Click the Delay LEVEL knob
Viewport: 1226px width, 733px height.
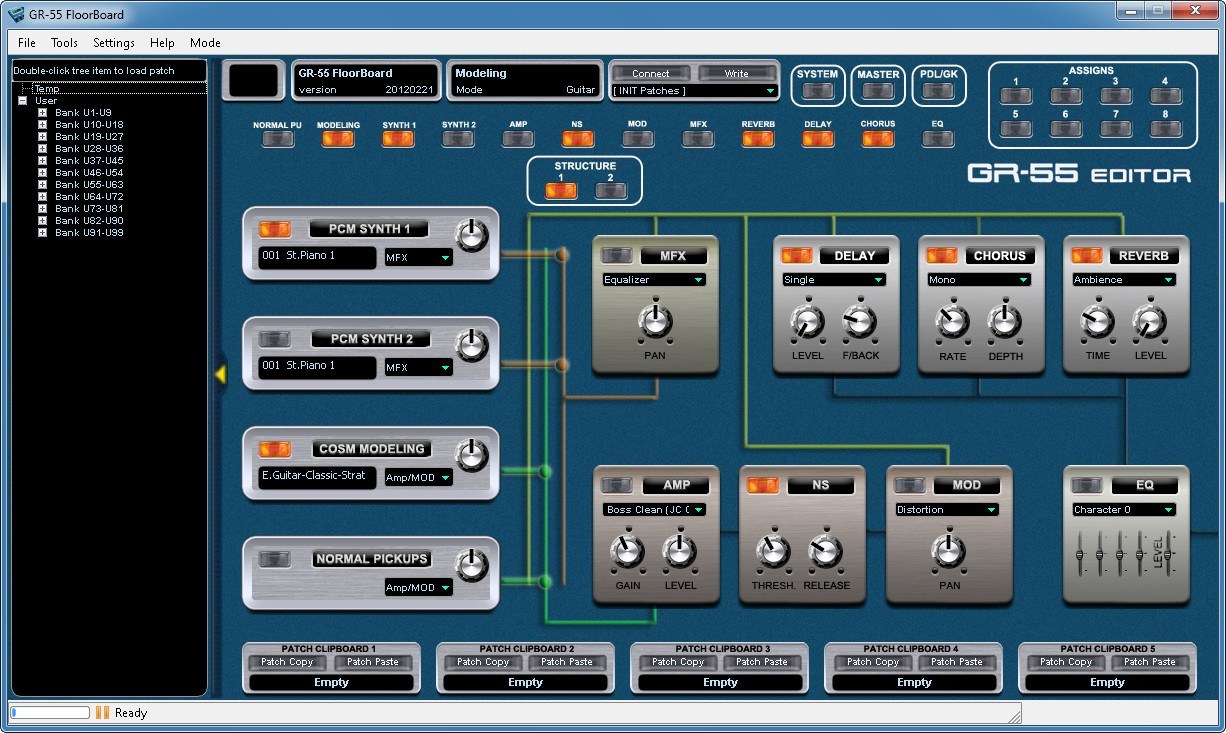pos(807,322)
